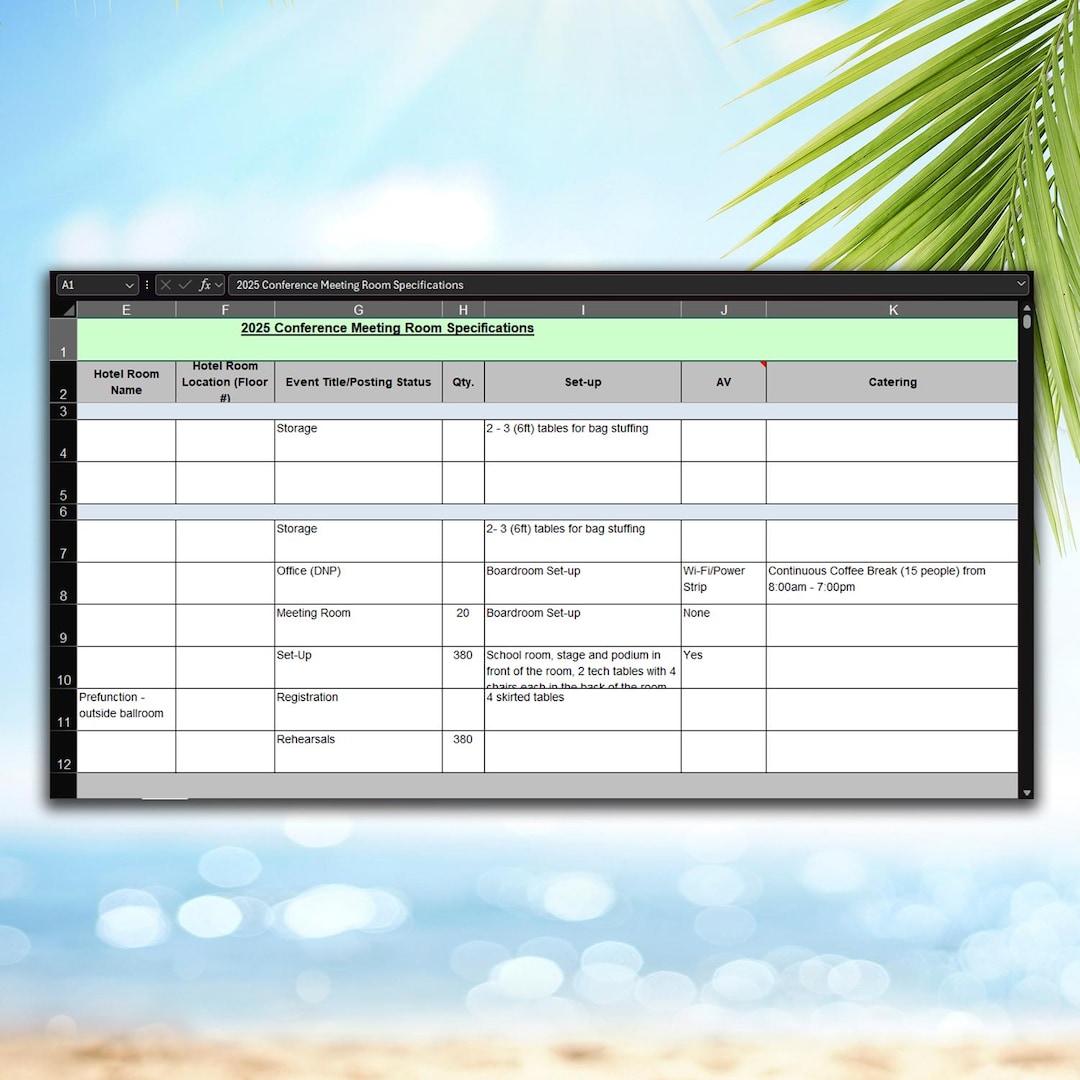
Task: Click the red comment indicator on the AV header
Action: tap(763, 366)
